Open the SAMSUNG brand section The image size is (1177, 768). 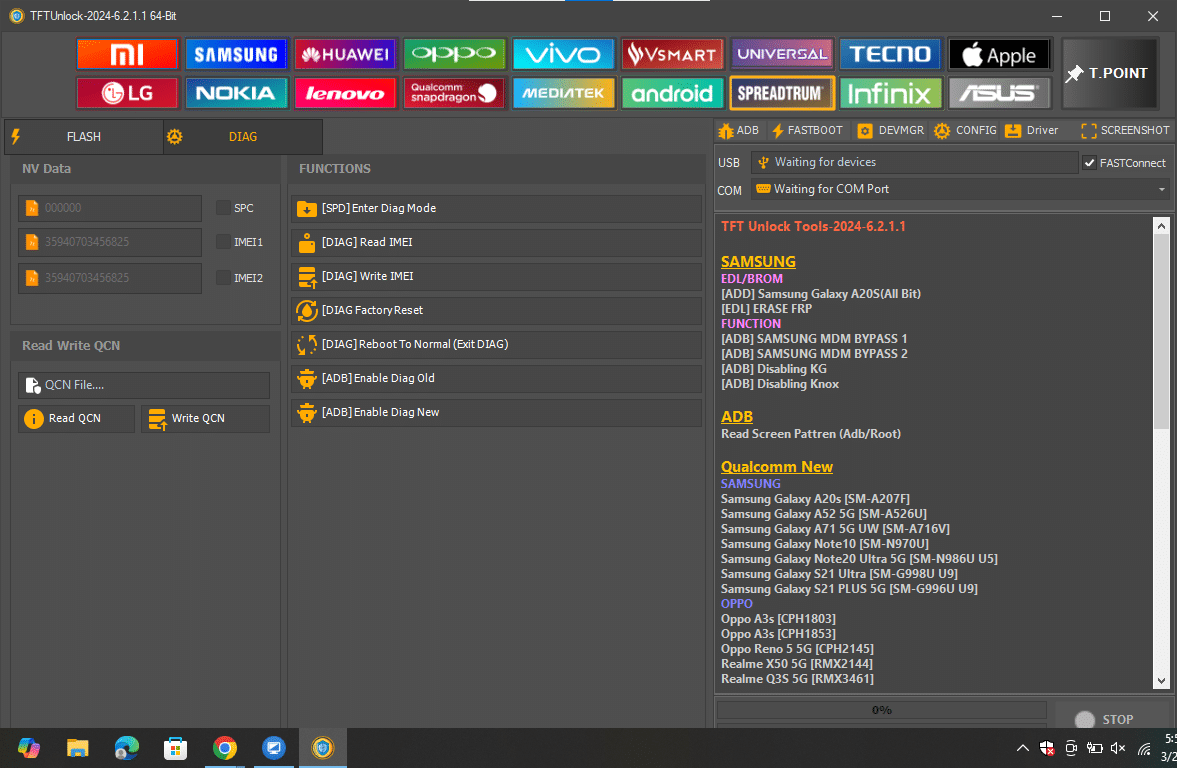(x=236, y=53)
